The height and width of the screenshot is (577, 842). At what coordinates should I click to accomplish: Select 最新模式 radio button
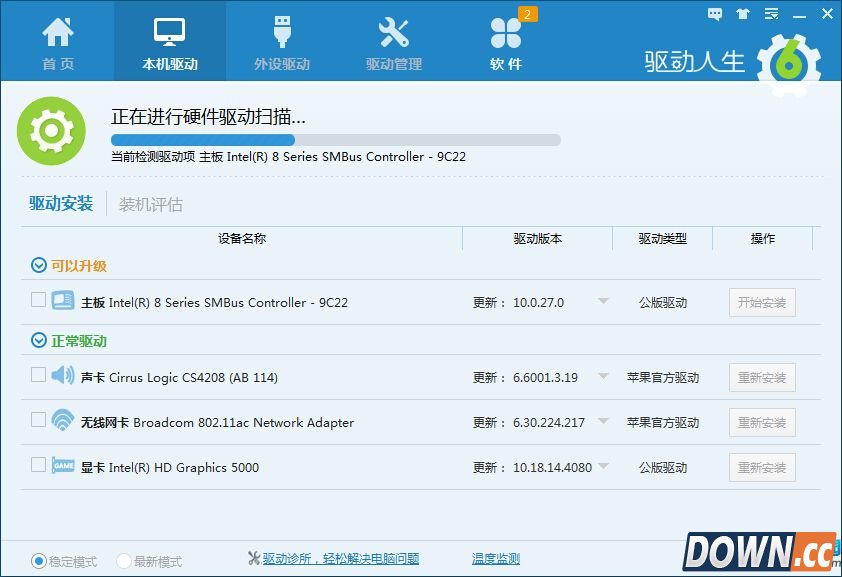click(124, 561)
